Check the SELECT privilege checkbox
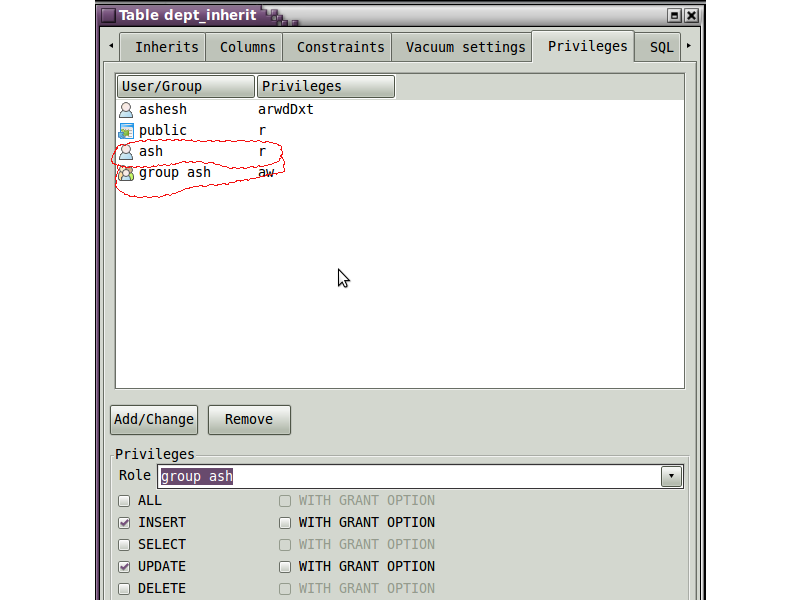 pyautogui.click(x=124, y=545)
